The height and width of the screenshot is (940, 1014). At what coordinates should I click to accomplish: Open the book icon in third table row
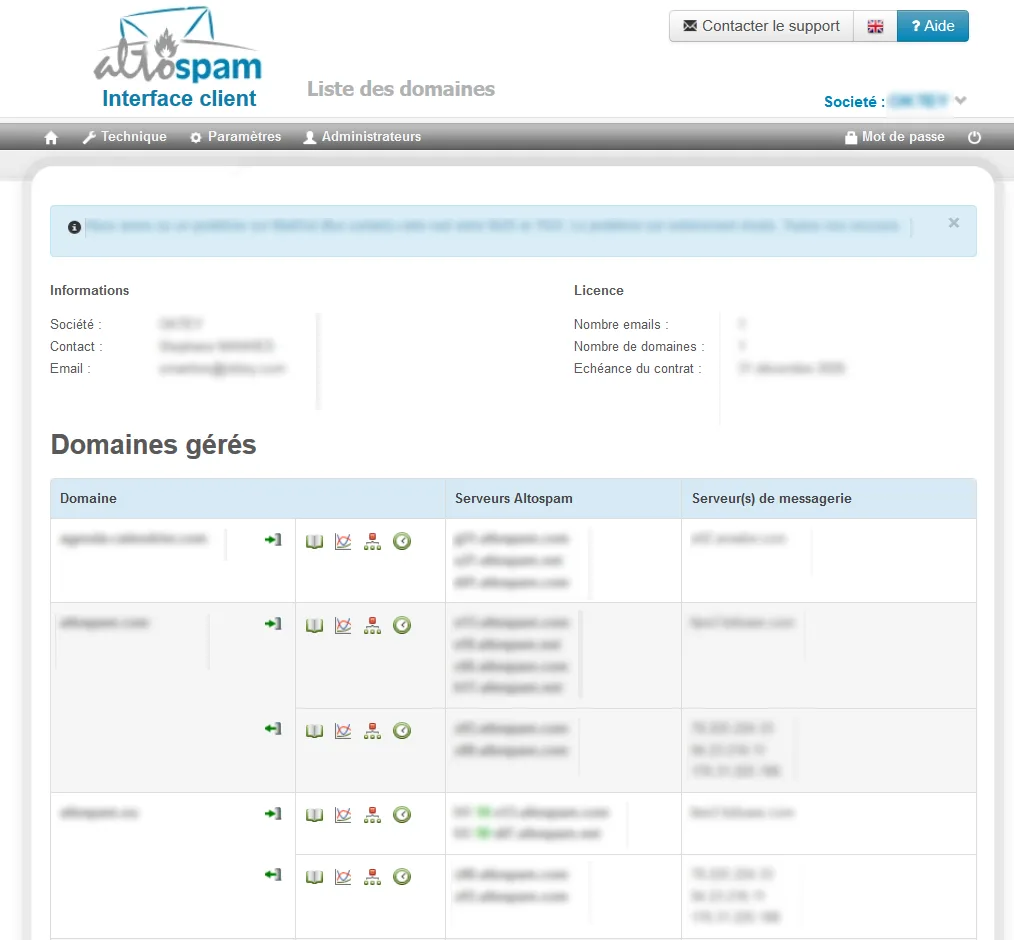[314, 731]
